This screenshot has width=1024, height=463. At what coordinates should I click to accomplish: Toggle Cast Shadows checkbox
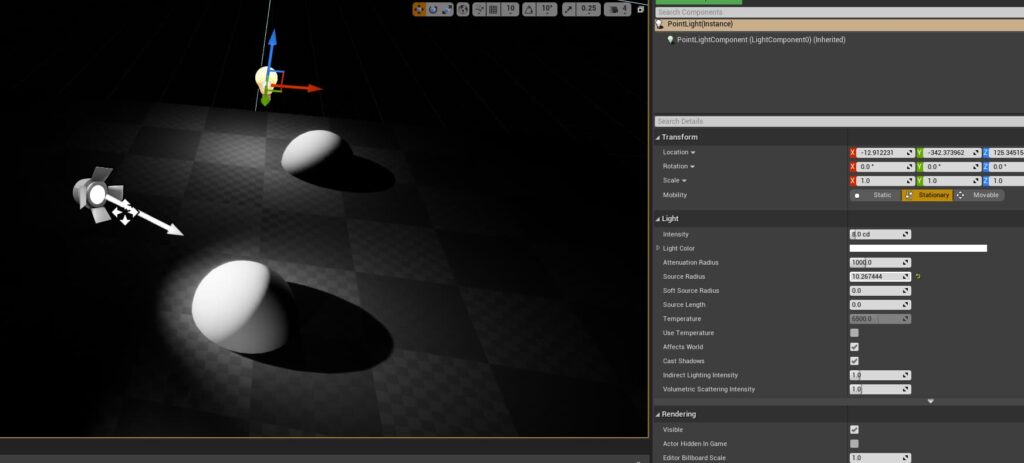854,361
